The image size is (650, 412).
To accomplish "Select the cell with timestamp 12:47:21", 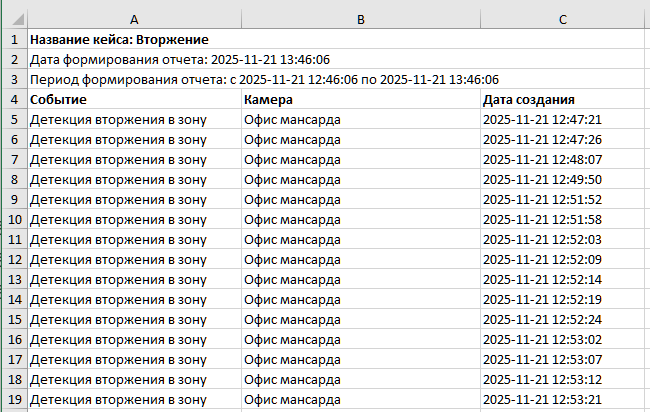I will pyautogui.click(x=542, y=120).
